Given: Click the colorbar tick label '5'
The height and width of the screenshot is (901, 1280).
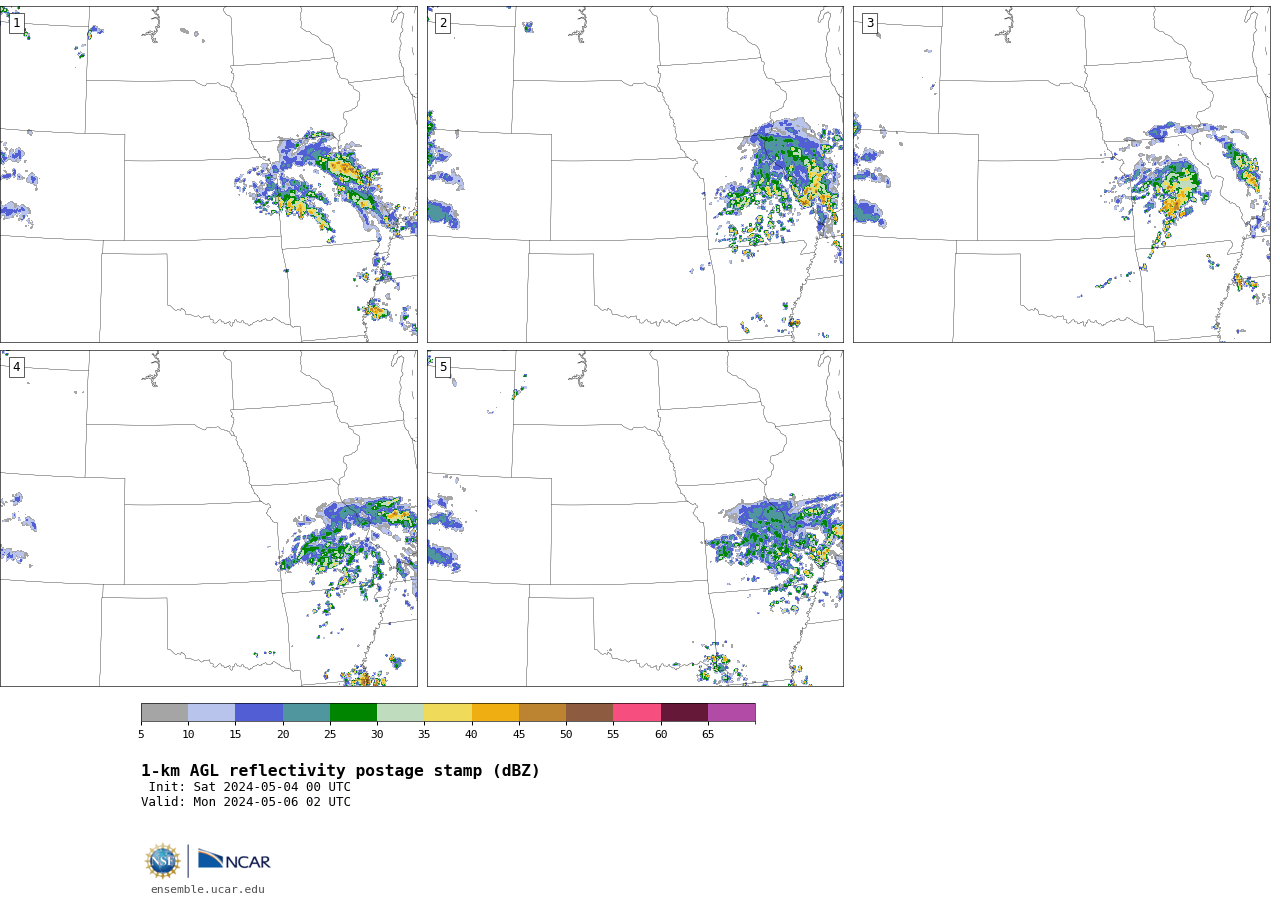Looking at the screenshot, I should click(141, 735).
